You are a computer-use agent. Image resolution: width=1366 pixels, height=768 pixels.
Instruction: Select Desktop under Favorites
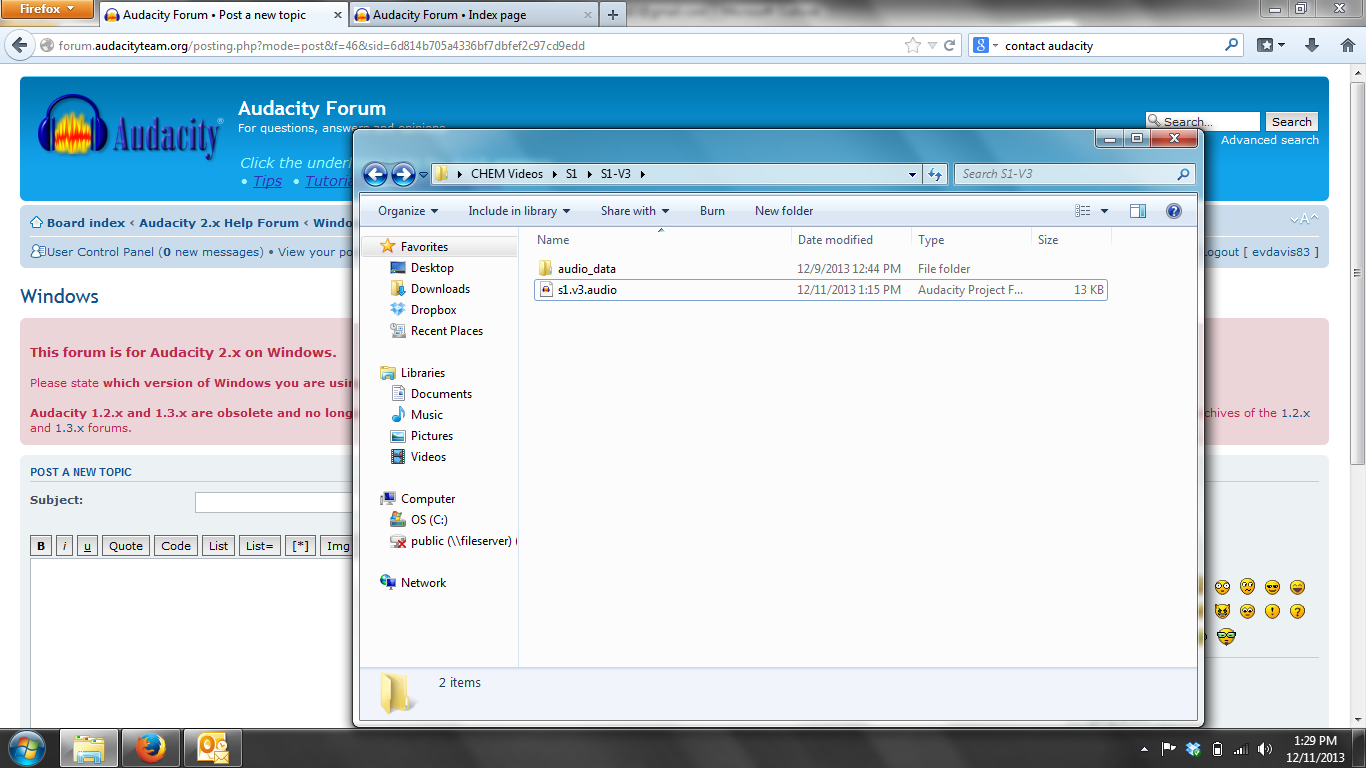(432, 268)
